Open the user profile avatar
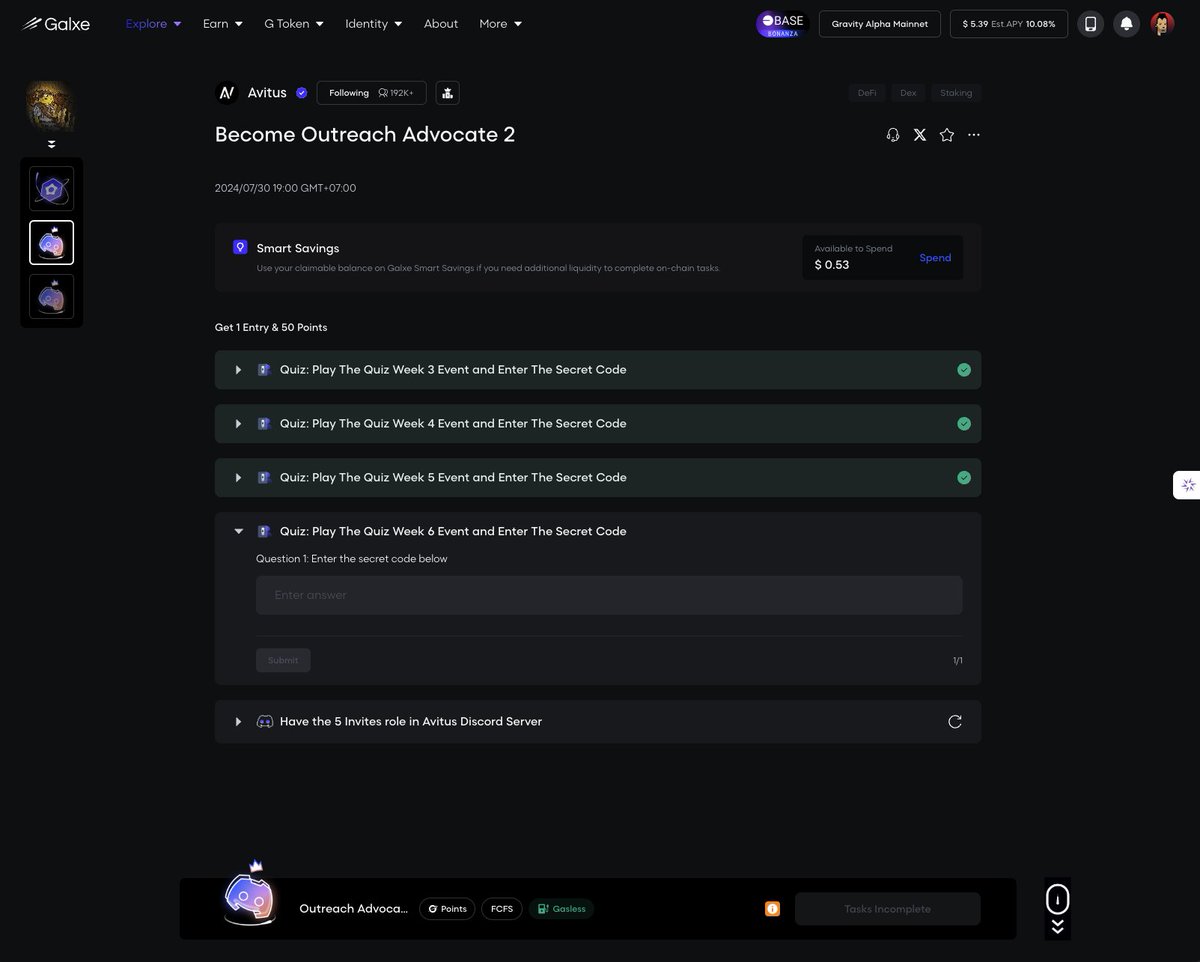This screenshot has height=962, width=1200. [x=1162, y=24]
